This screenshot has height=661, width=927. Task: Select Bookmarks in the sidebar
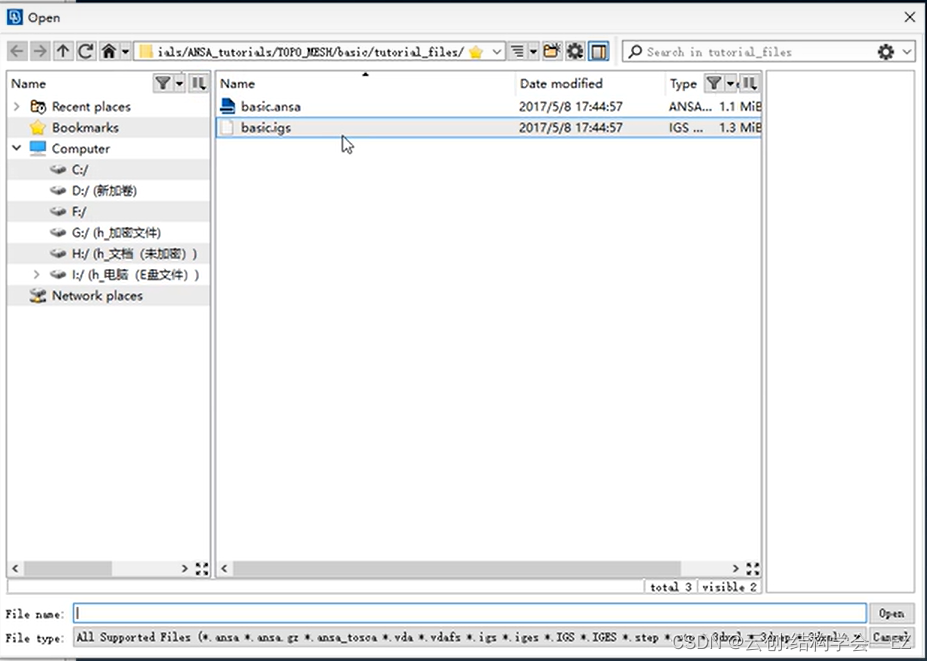[85, 128]
